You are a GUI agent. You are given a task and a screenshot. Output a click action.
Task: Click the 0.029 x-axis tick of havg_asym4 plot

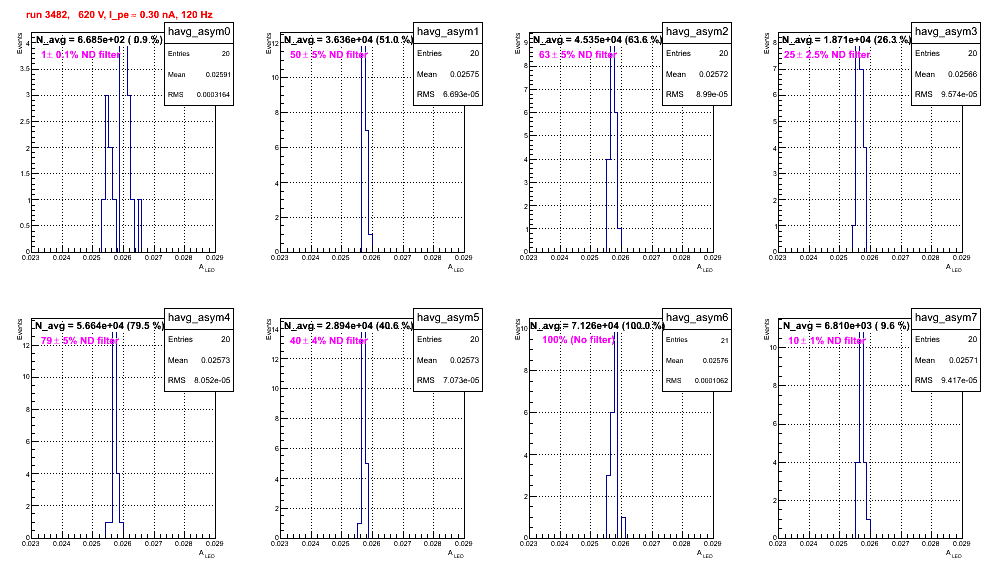click(x=215, y=543)
